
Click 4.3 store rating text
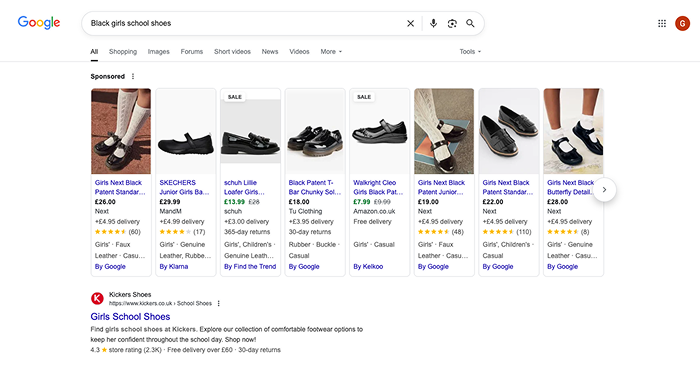(126, 350)
